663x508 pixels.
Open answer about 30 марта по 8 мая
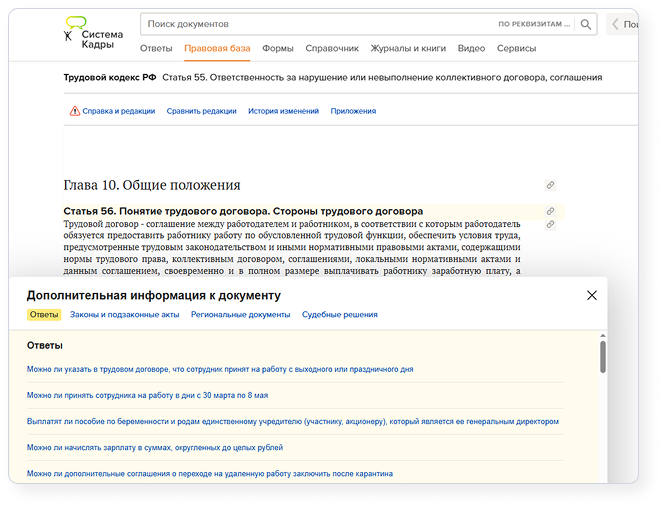pos(148,395)
